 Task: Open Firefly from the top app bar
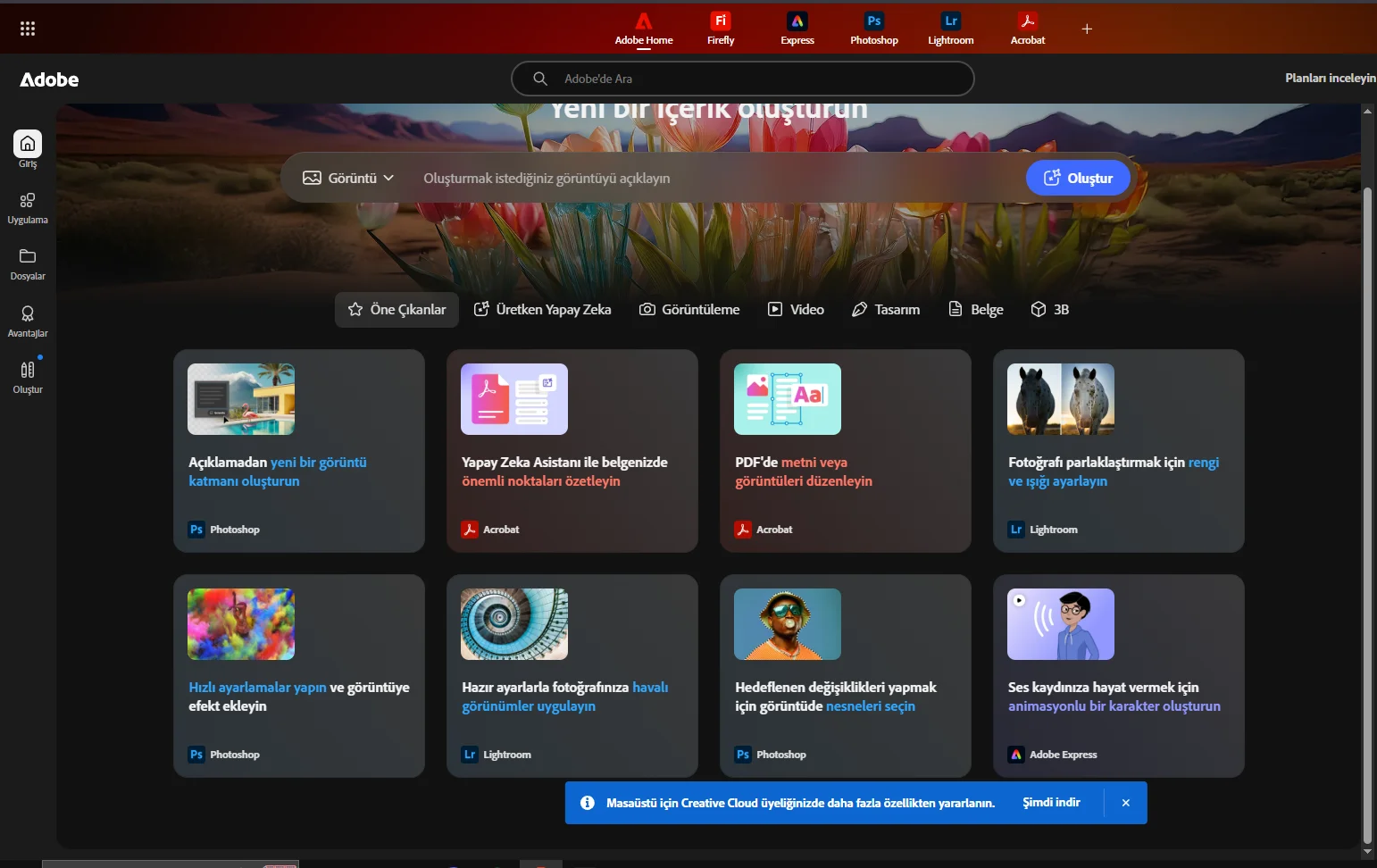tap(721, 29)
